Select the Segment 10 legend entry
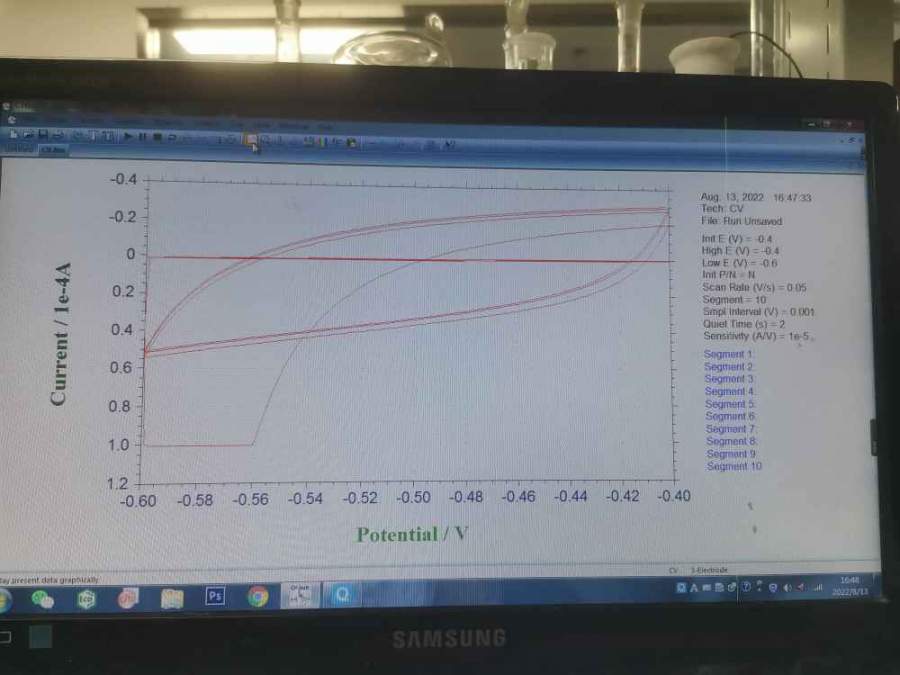Screen dimensions: 900x675 [734, 466]
